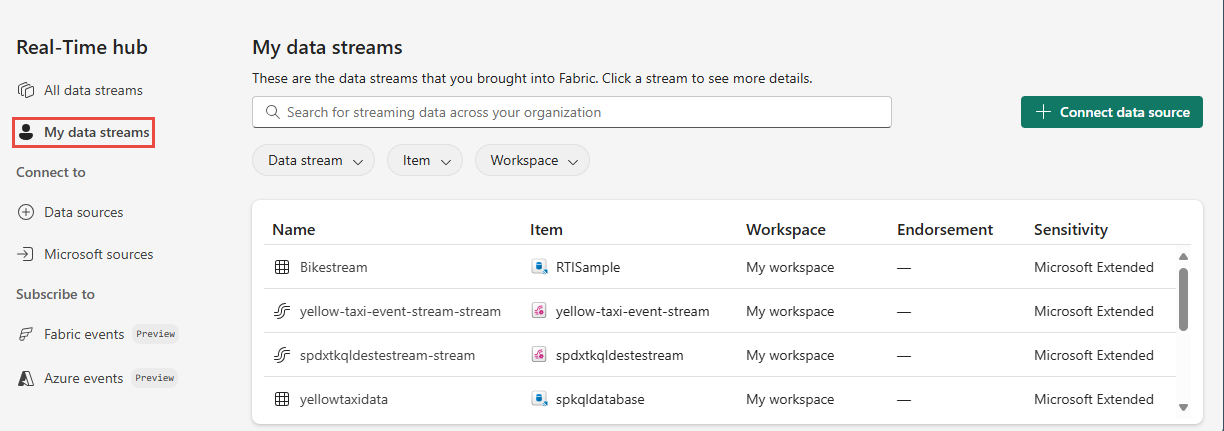Click the All data streams icon
Screen dimensions: 1224x431
26,90
